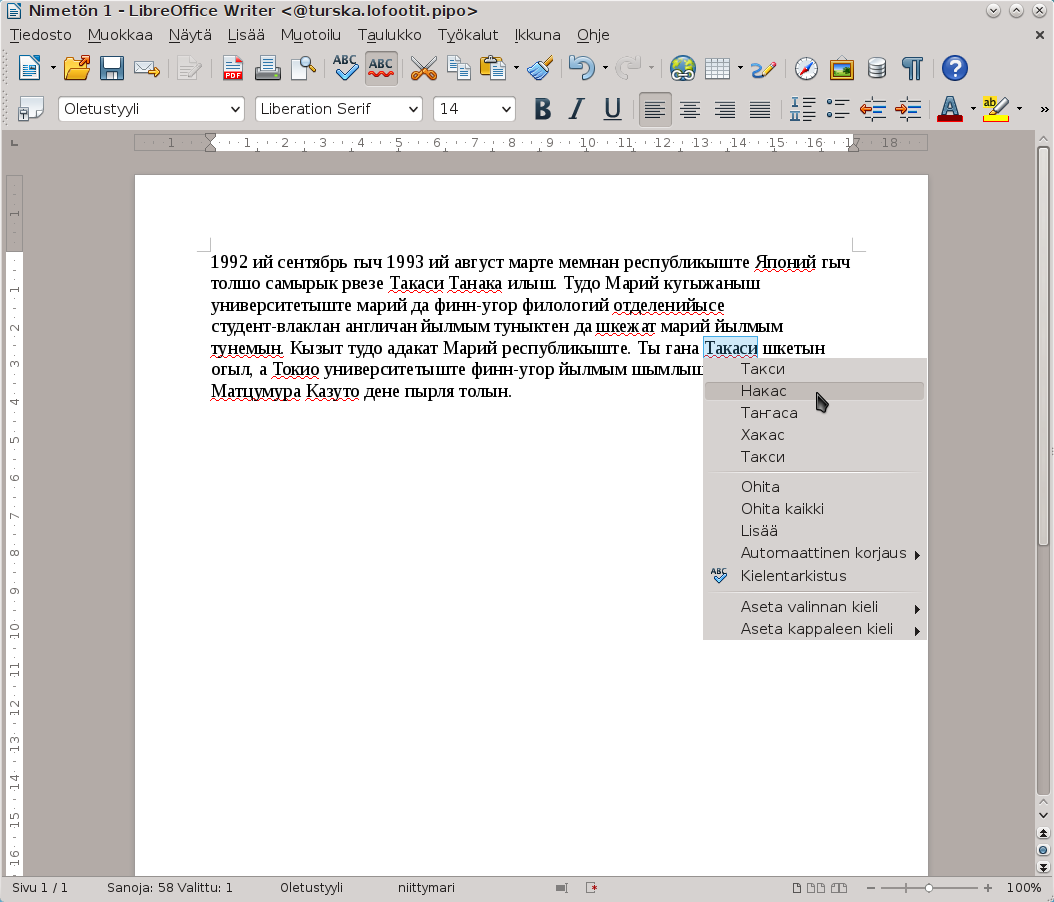This screenshot has width=1054, height=902.
Task: Open the Gallery picture icon
Action: [842, 69]
